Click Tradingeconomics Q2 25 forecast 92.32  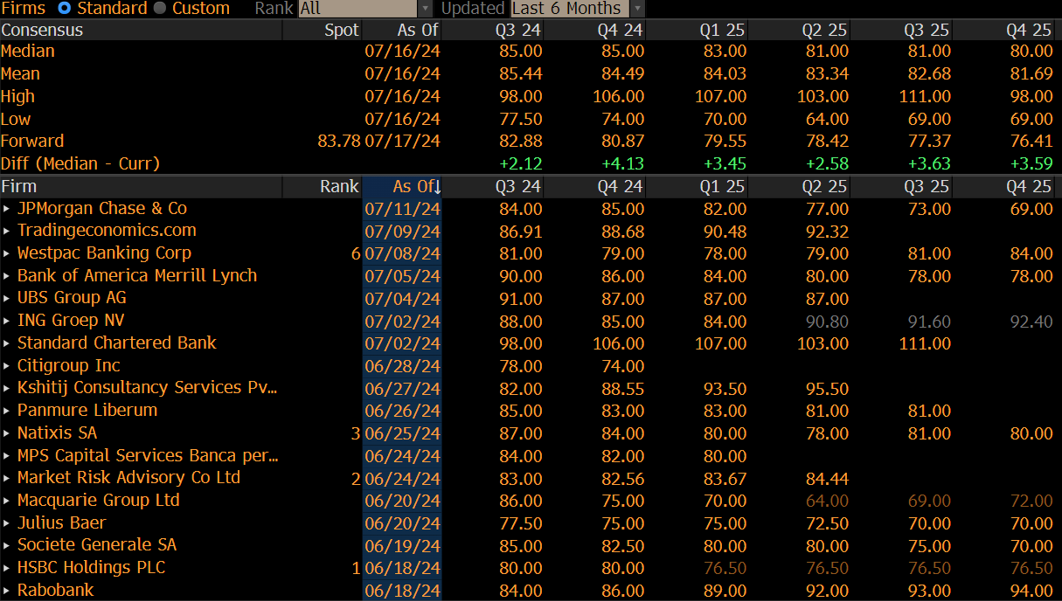tap(827, 231)
